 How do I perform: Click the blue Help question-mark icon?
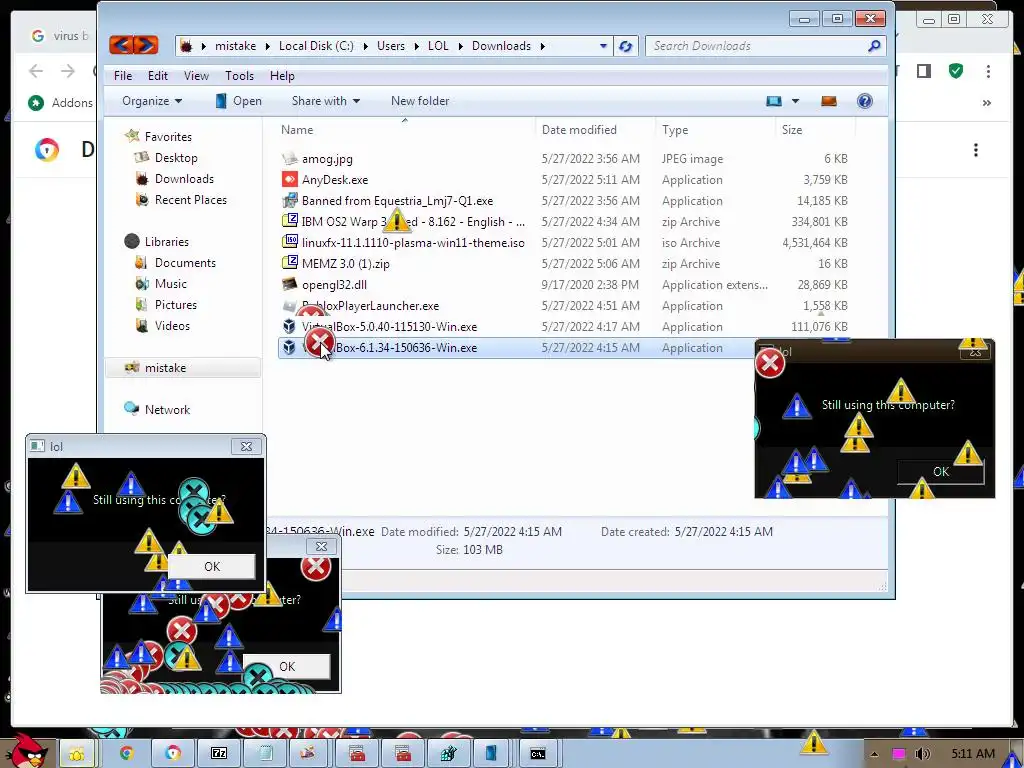[865, 101]
